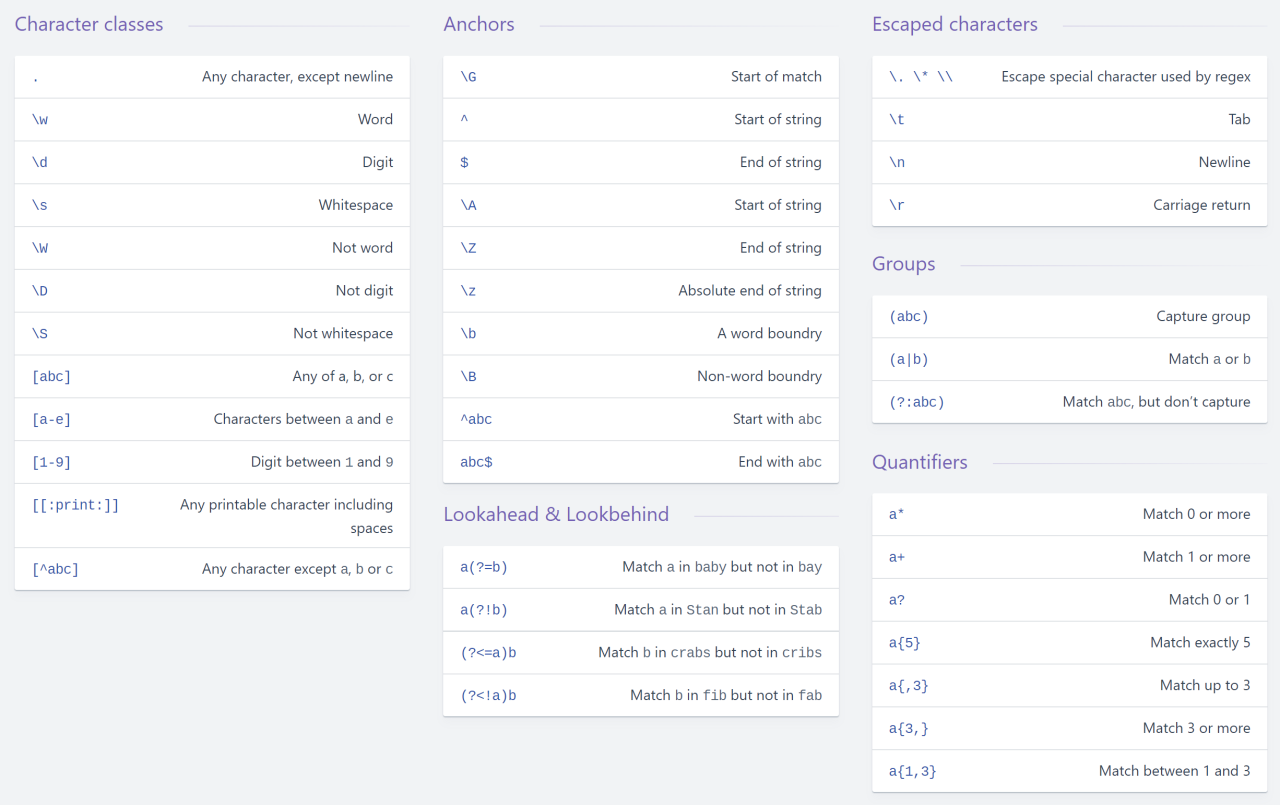Click the Escaped characters heading

tap(954, 25)
